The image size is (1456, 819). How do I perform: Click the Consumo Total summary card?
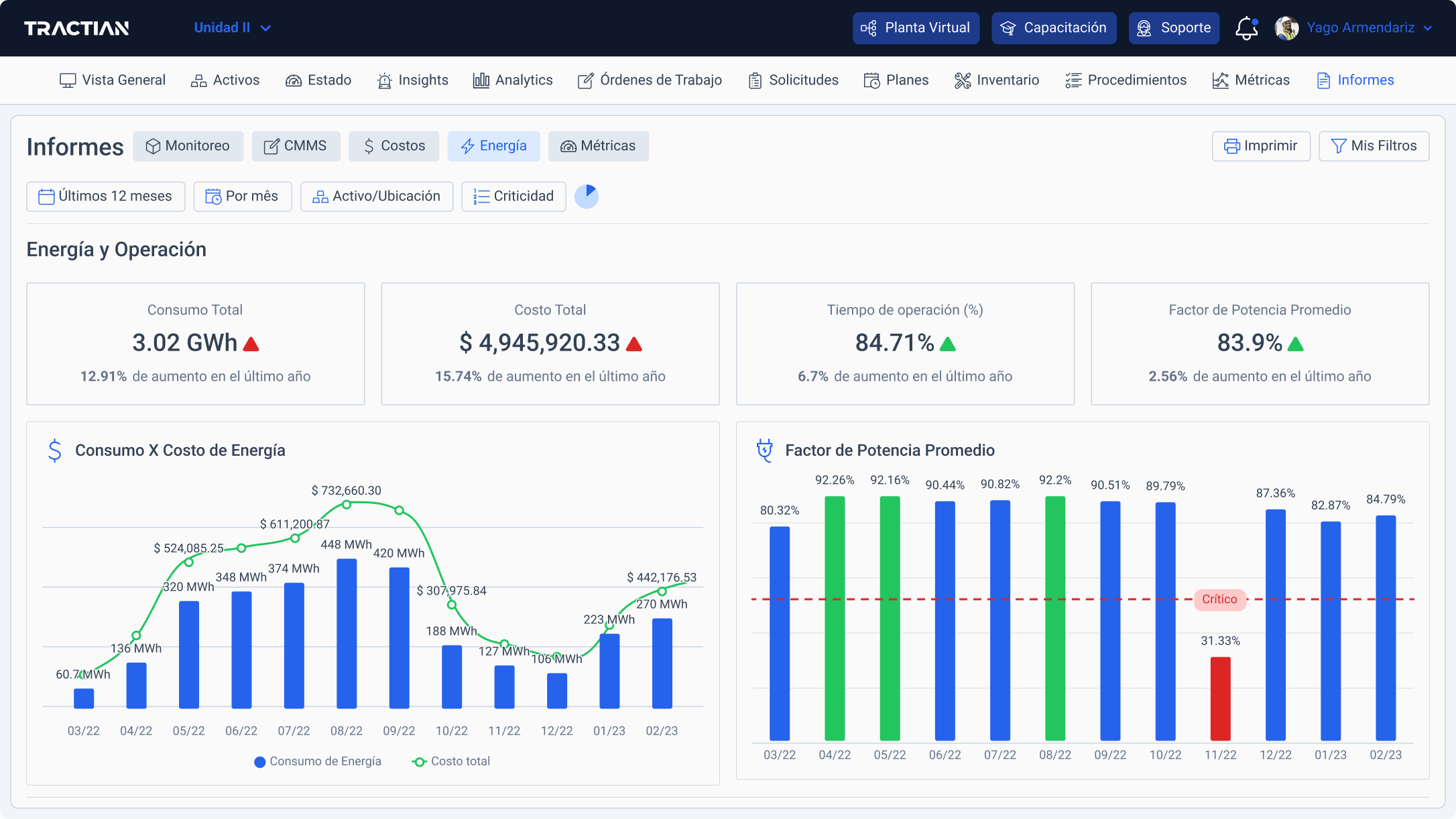[195, 343]
